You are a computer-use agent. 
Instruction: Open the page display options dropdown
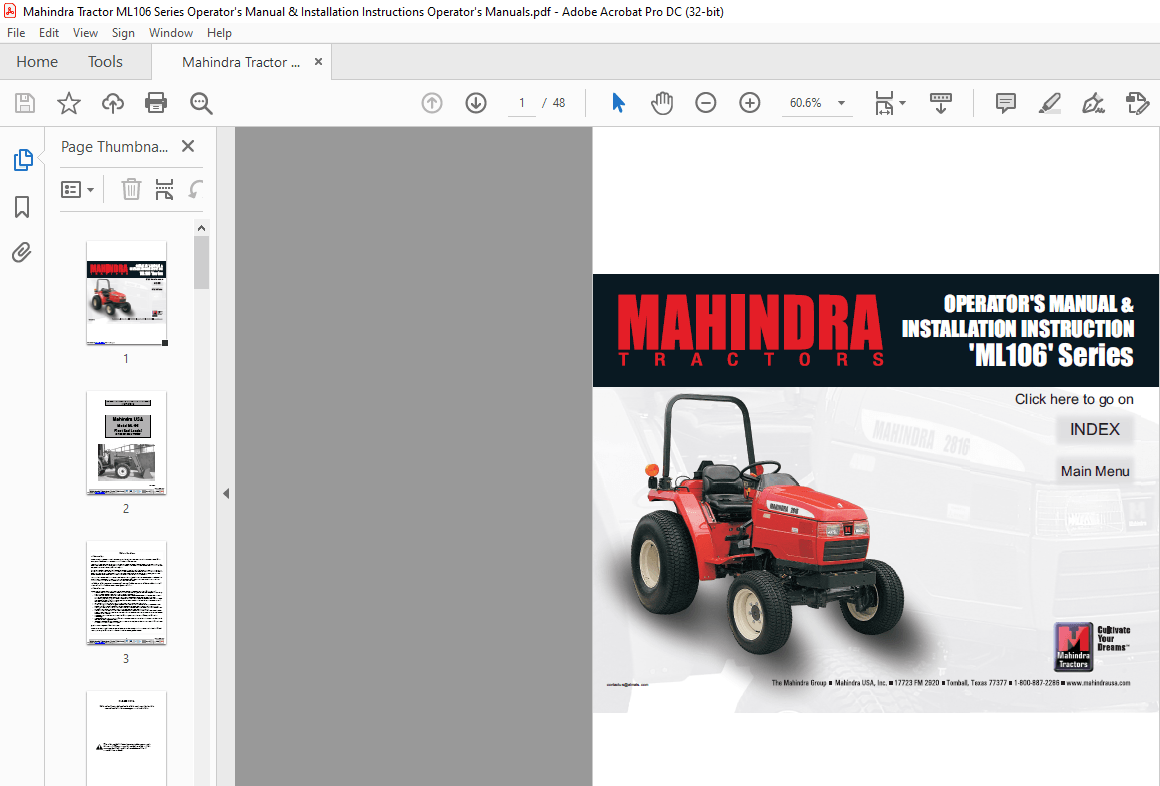point(889,103)
